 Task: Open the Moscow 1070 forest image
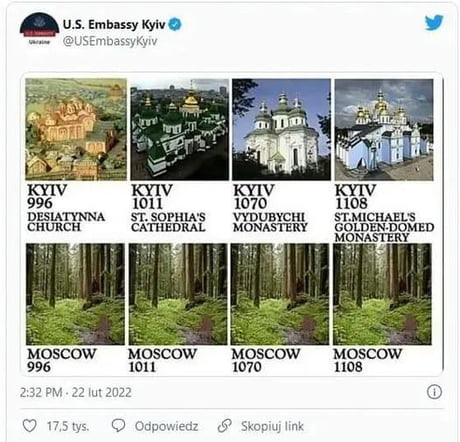click(280, 294)
